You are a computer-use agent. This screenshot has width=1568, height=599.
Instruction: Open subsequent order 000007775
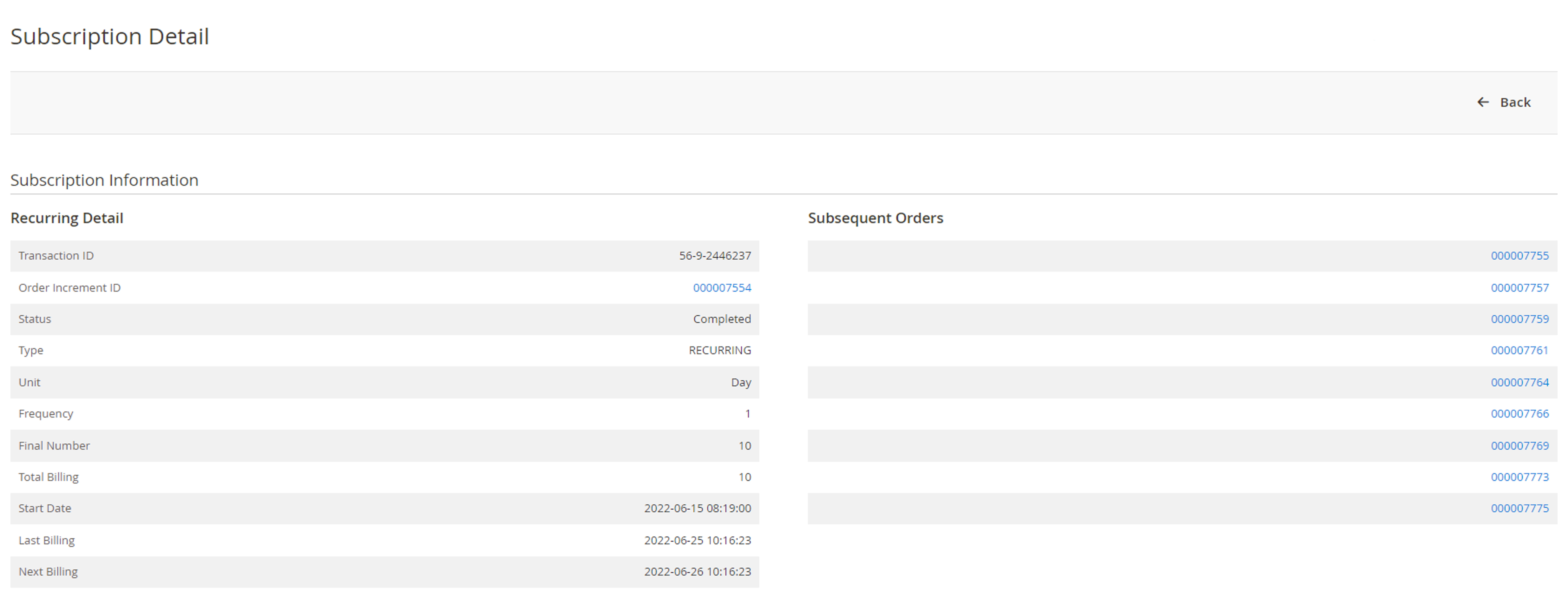click(1519, 508)
